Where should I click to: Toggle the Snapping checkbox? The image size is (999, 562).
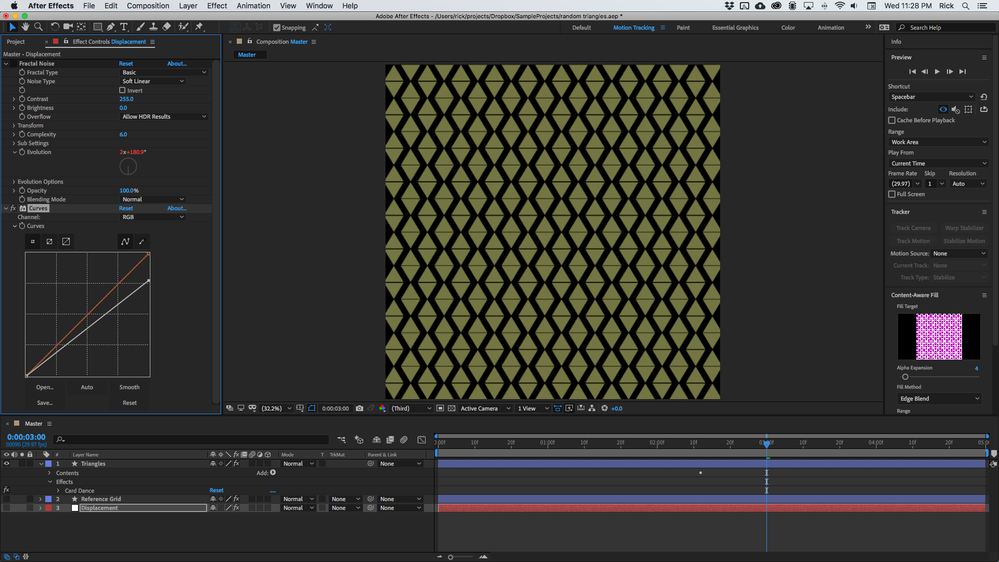click(277, 28)
